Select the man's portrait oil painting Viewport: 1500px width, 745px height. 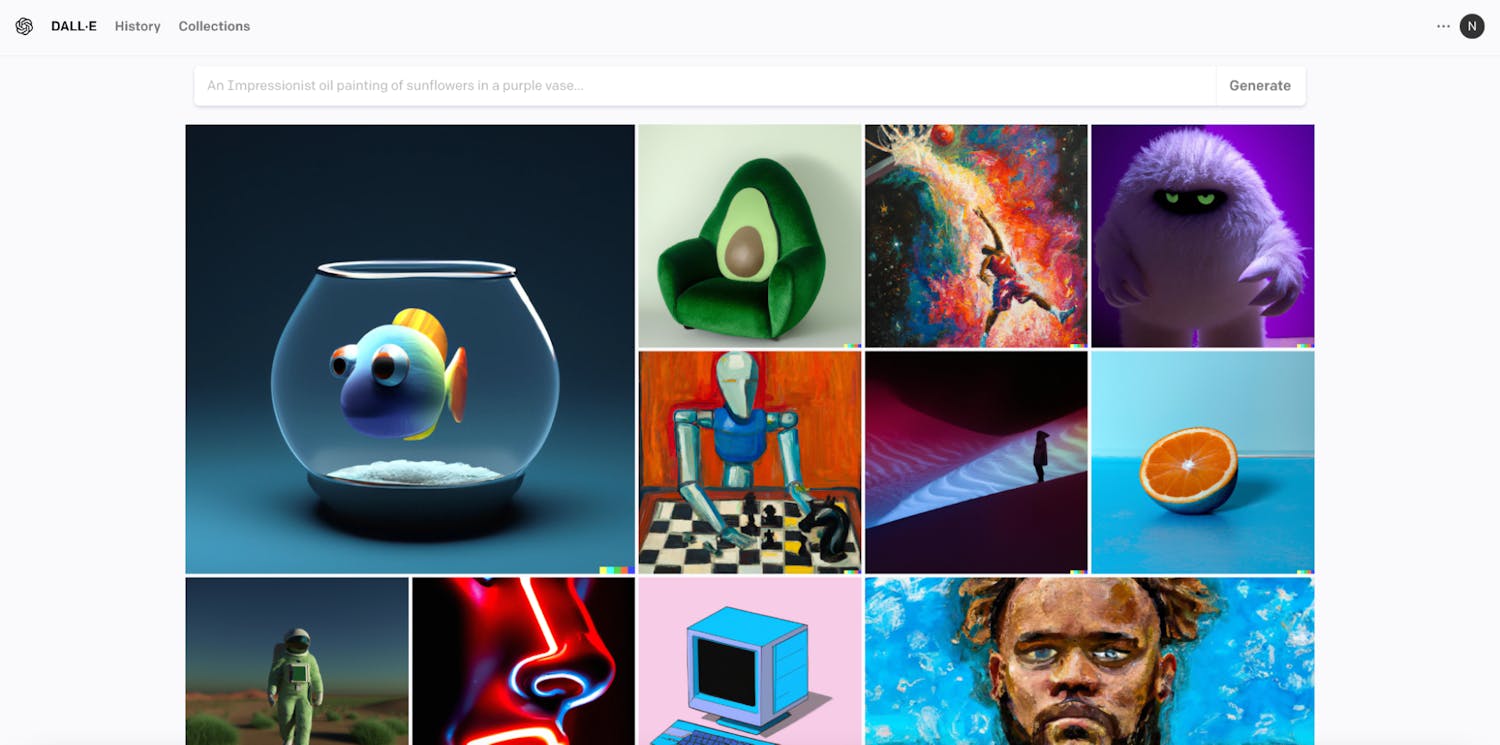tap(1089, 661)
